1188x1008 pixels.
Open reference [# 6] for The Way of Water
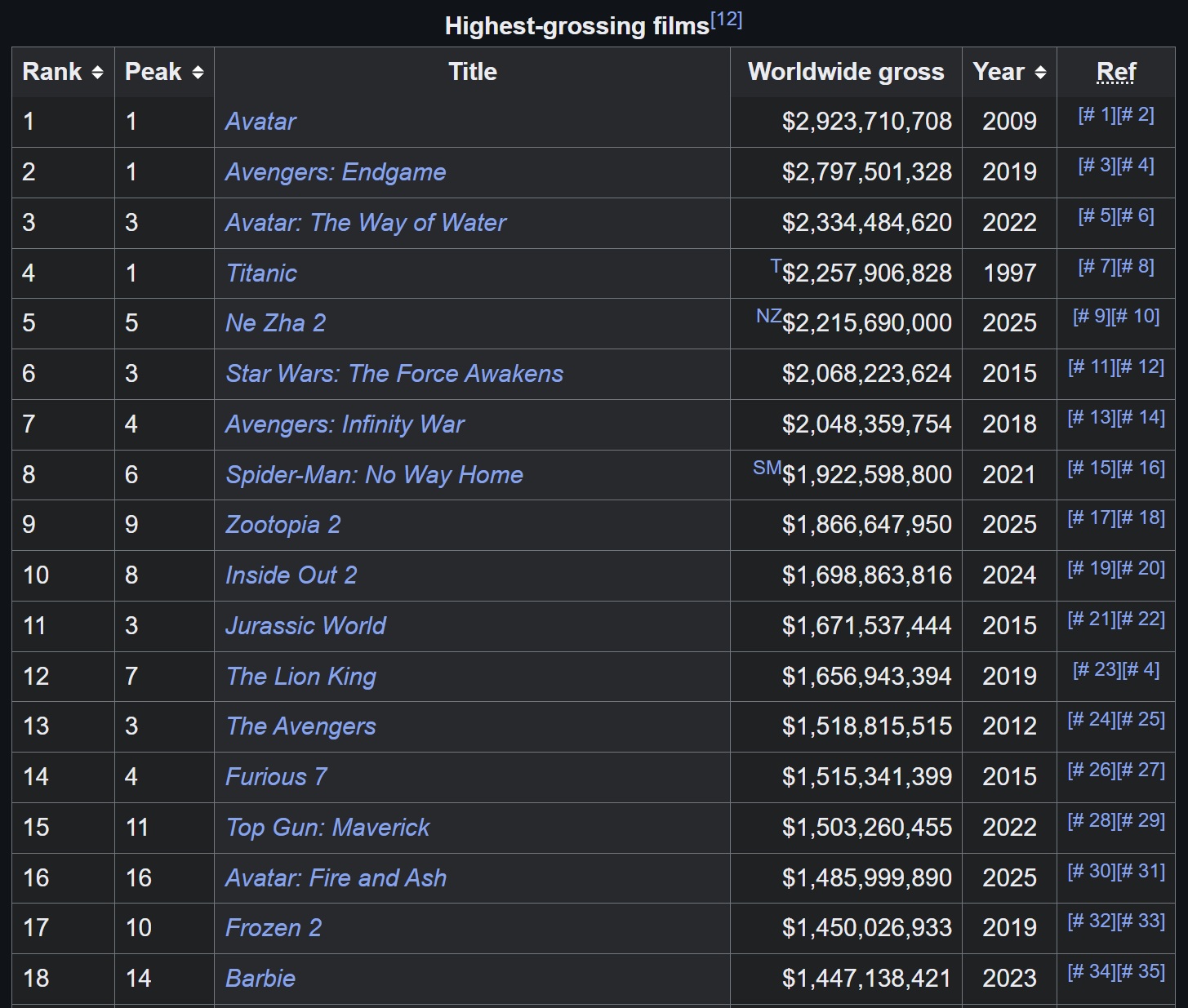(1136, 215)
